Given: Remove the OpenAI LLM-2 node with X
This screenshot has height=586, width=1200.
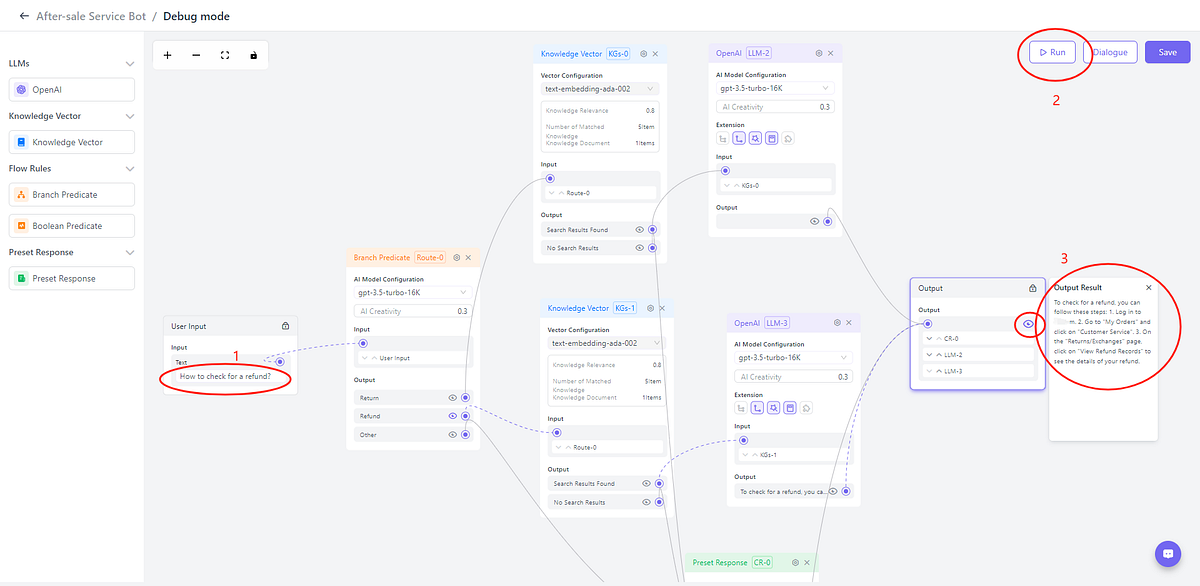Looking at the screenshot, I should 830,53.
